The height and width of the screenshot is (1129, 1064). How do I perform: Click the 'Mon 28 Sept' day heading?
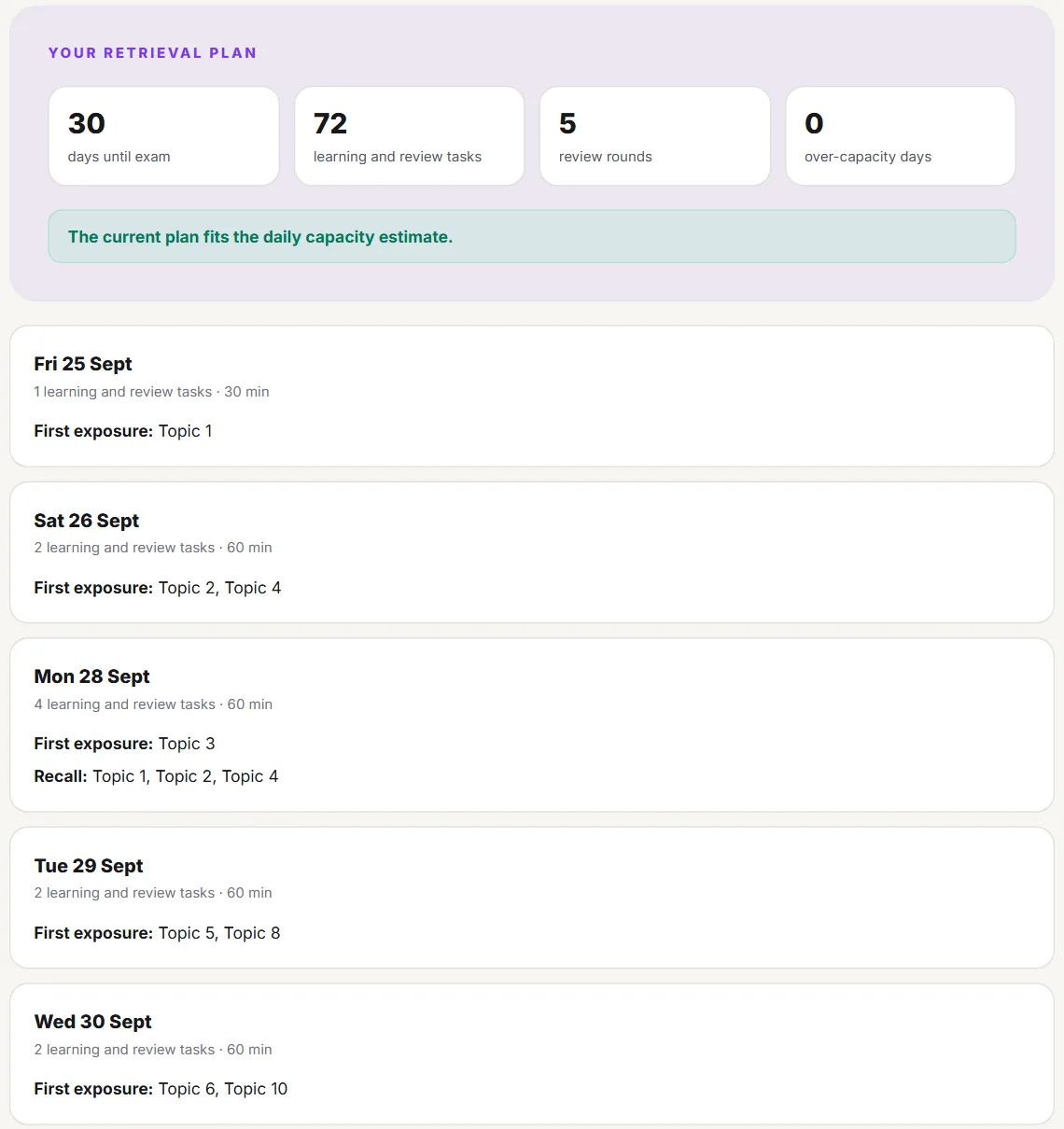click(x=92, y=676)
